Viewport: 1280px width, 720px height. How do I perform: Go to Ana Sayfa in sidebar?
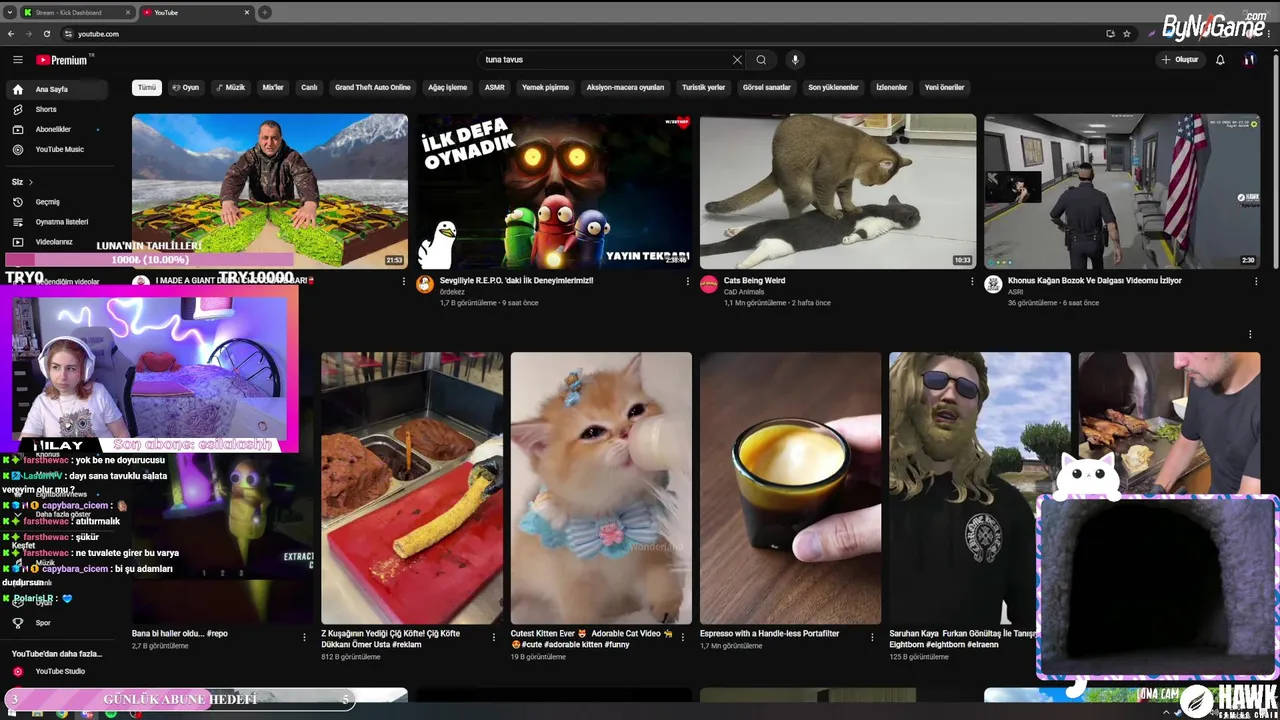[56, 89]
